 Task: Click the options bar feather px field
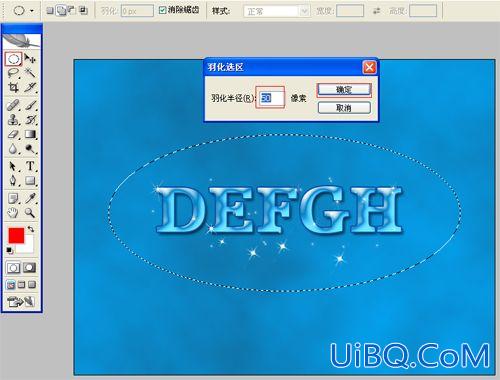(137, 11)
